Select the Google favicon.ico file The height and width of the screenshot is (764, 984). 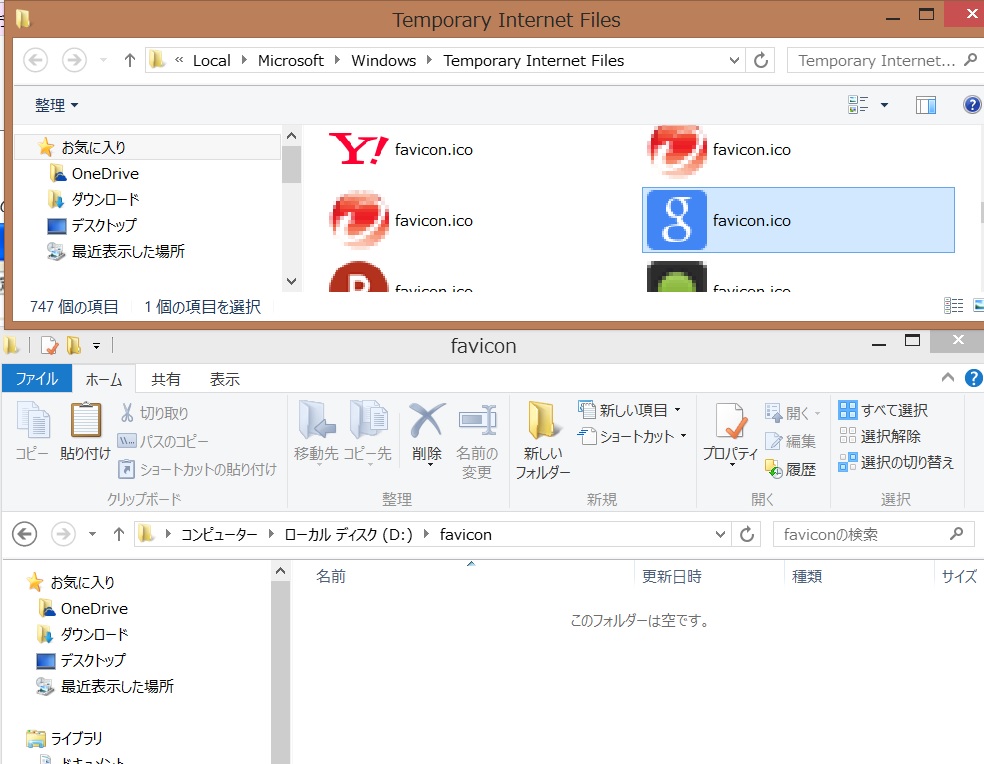(x=798, y=220)
